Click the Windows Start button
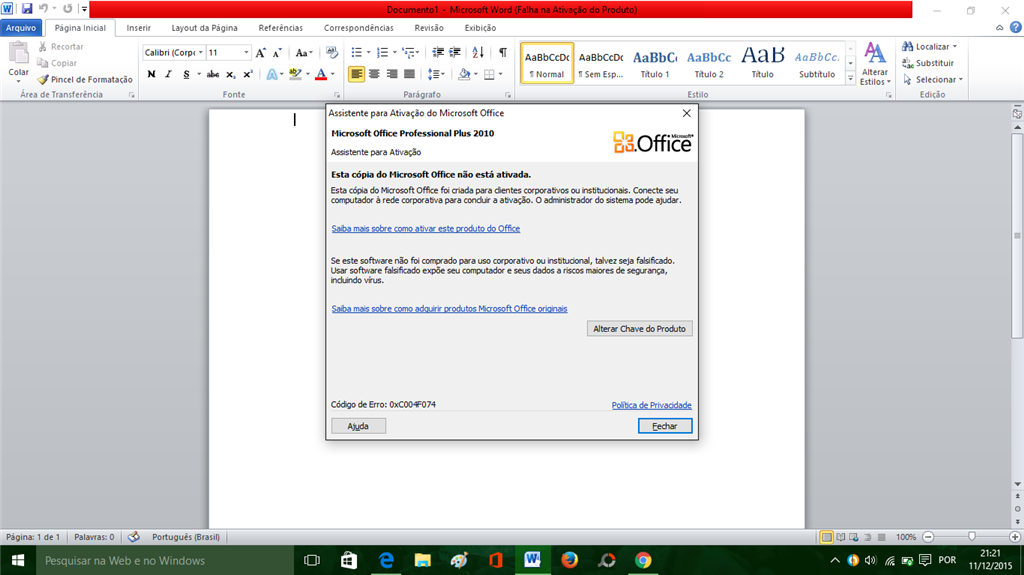The height and width of the screenshot is (575, 1024). click(x=18, y=561)
